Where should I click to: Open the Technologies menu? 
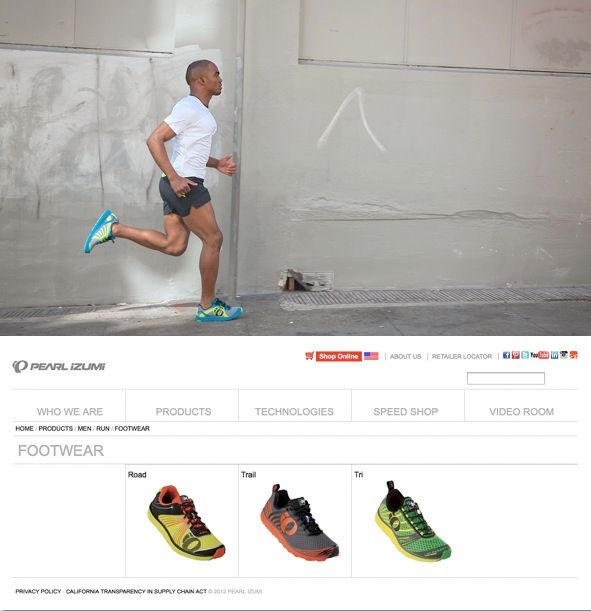click(294, 411)
